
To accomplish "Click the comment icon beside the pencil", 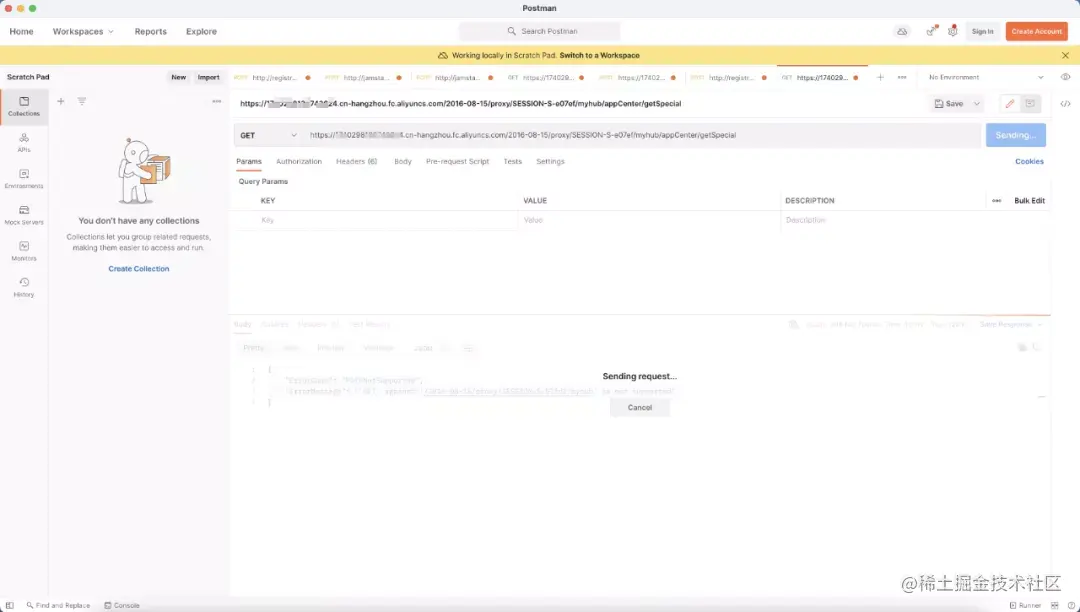I will (x=1030, y=104).
